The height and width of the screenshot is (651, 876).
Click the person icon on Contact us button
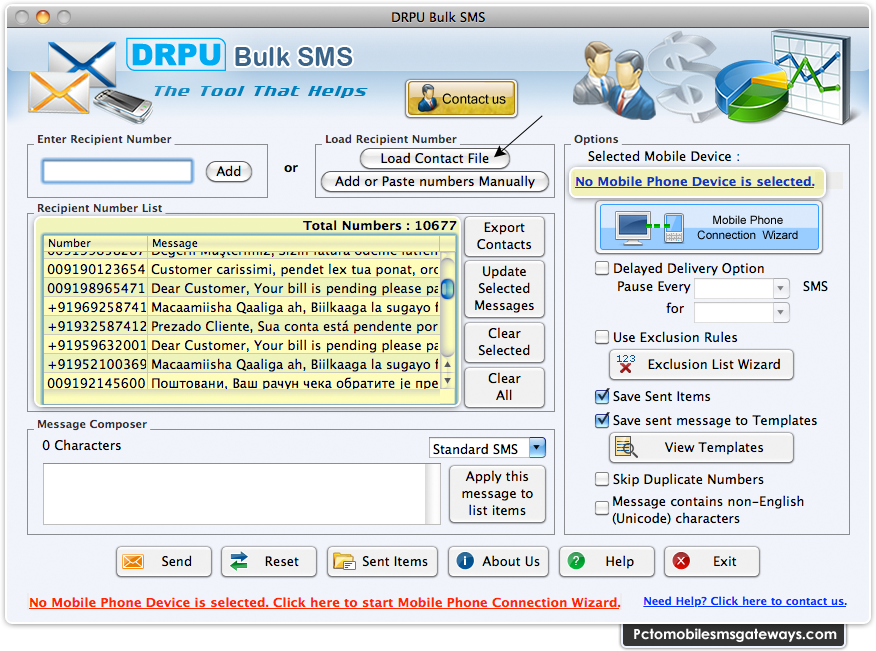click(427, 98)
